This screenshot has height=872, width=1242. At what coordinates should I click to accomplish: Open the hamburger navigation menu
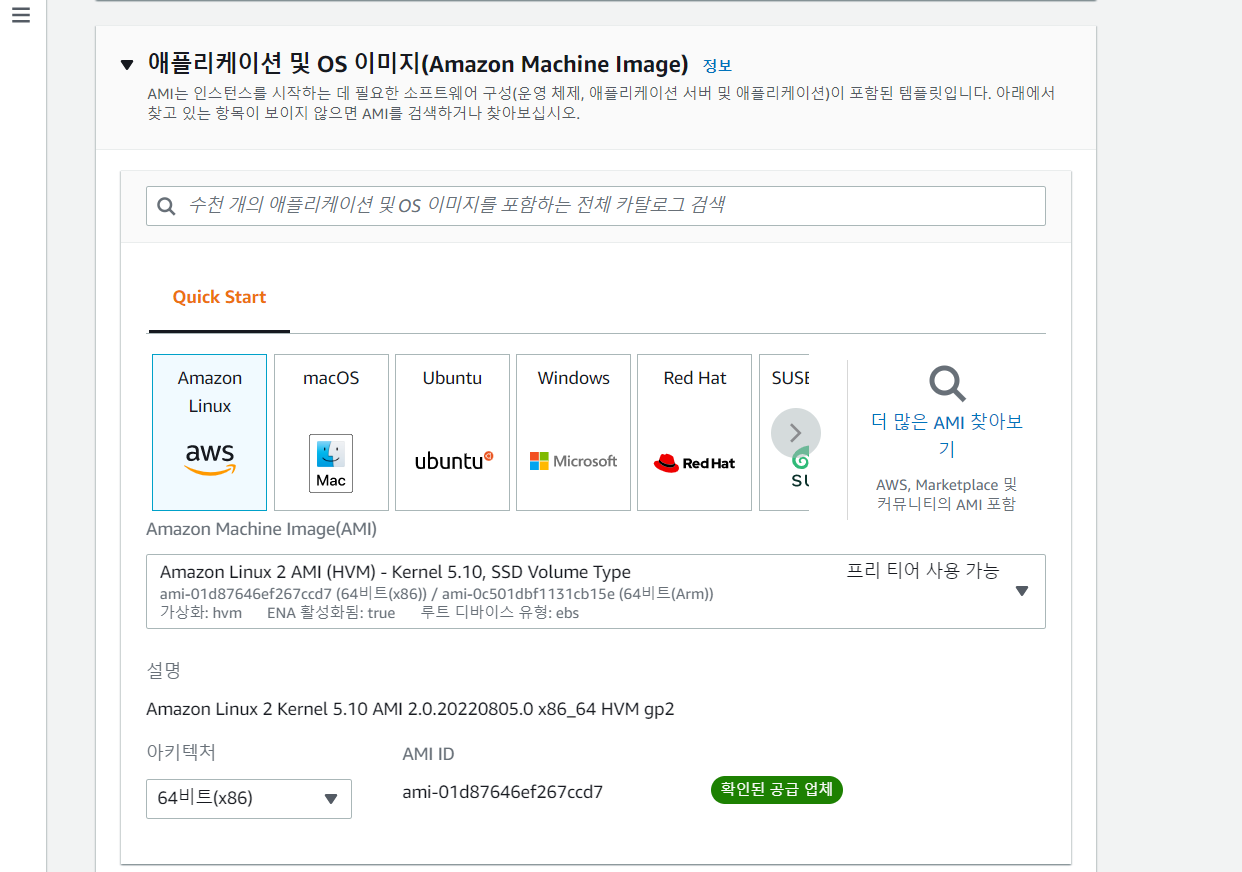[x=21, y=15]
